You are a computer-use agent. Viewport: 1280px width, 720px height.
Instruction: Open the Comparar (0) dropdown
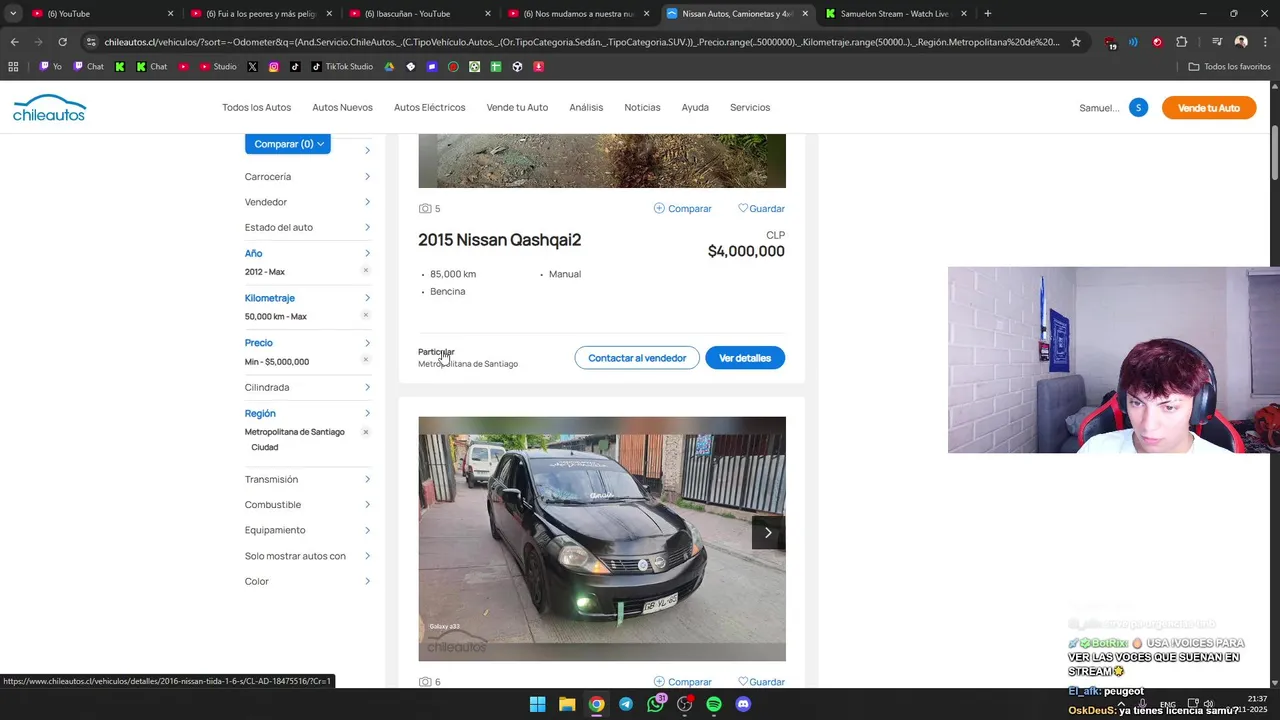coord(288,144)
